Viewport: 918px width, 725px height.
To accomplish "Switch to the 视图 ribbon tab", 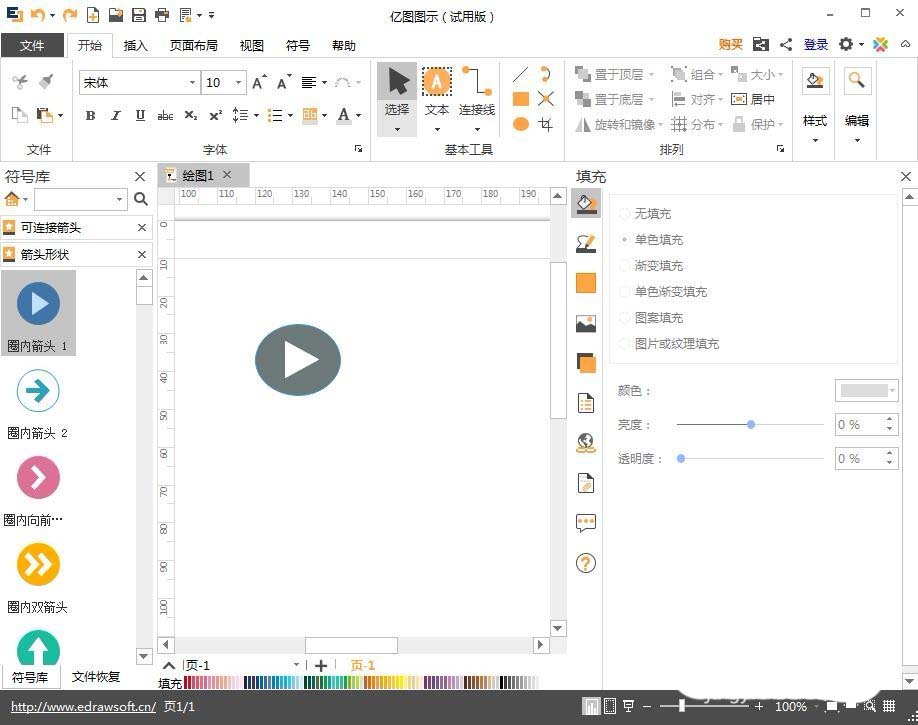I will tap(252, 45).
